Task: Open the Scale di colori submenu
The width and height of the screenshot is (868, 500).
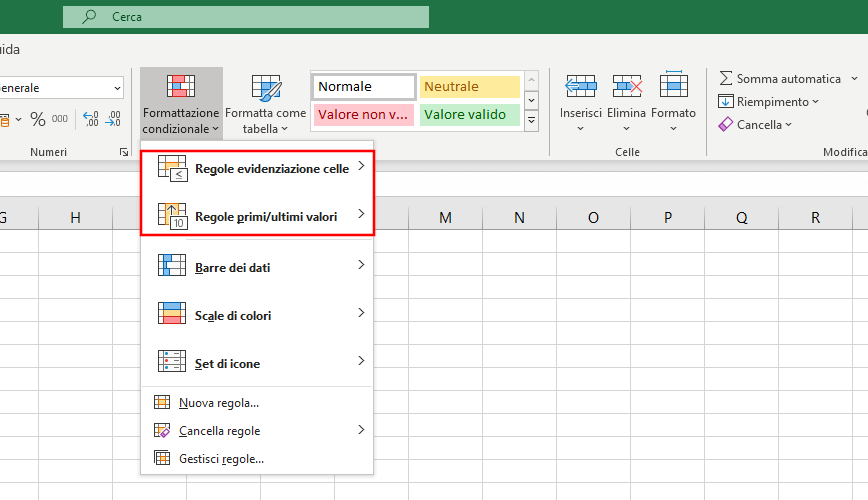Action: [257, 315]
